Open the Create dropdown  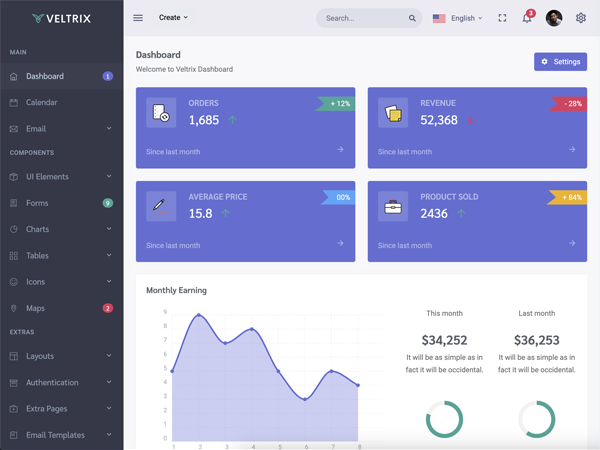point(173,18)
